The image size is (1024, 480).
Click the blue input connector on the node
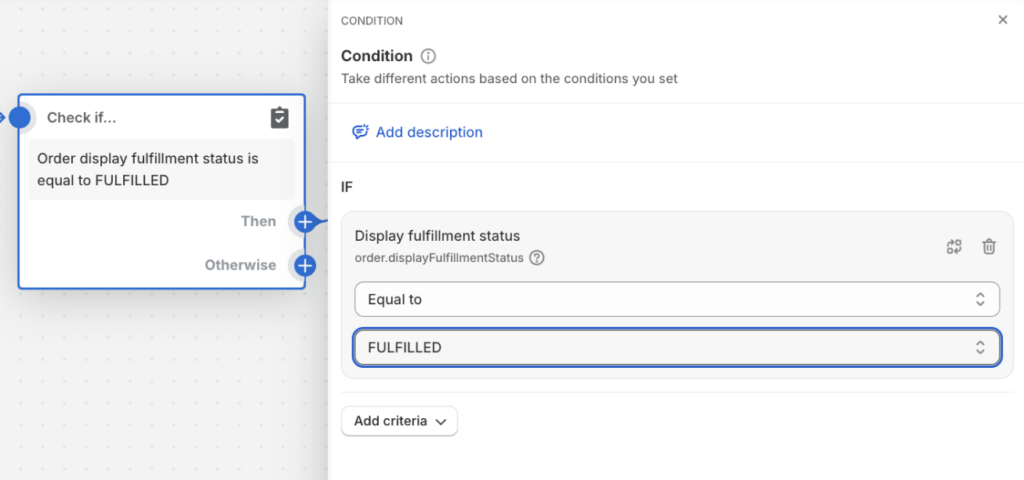19,118
